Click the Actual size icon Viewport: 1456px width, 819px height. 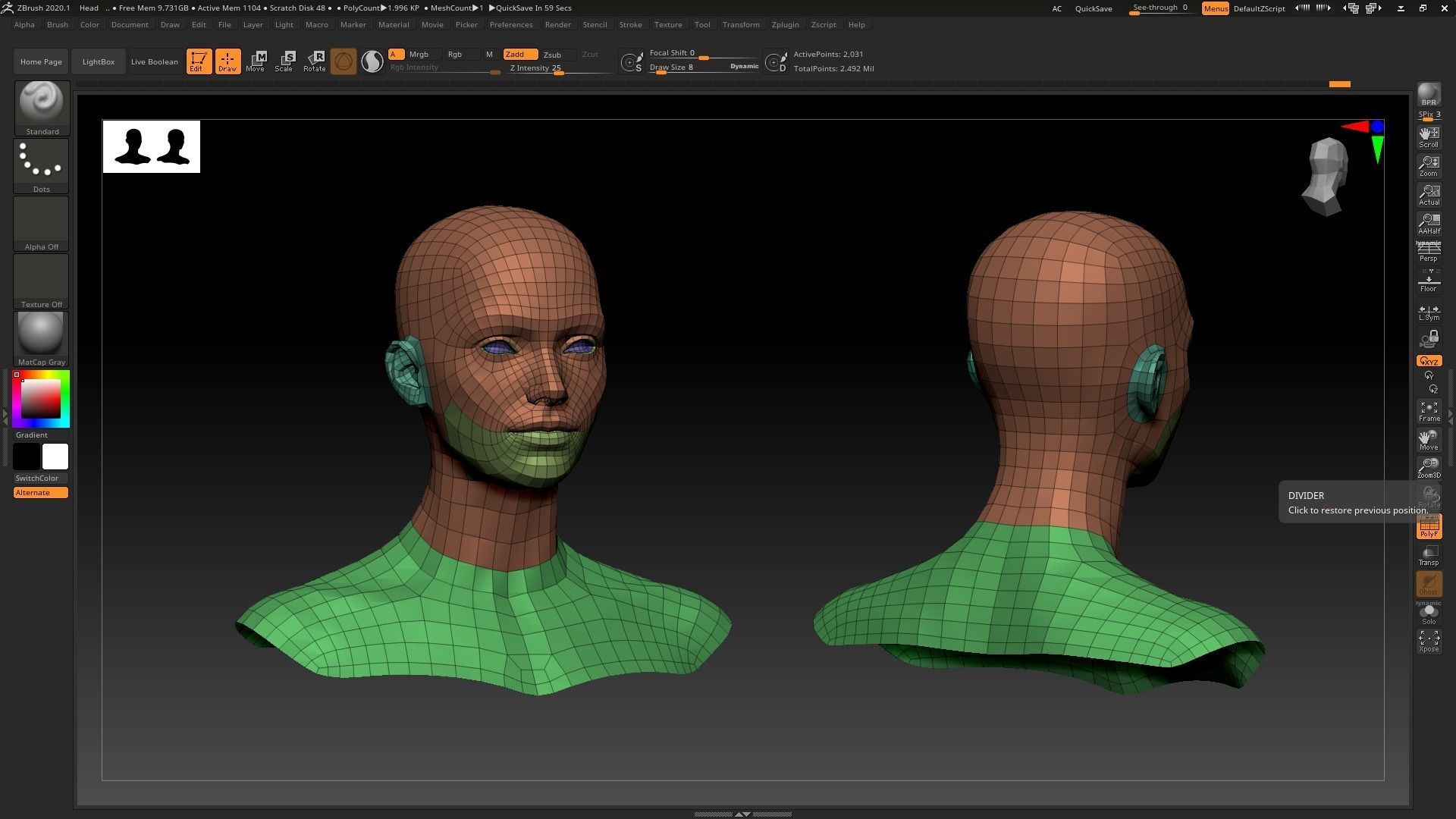(1429, 195)
